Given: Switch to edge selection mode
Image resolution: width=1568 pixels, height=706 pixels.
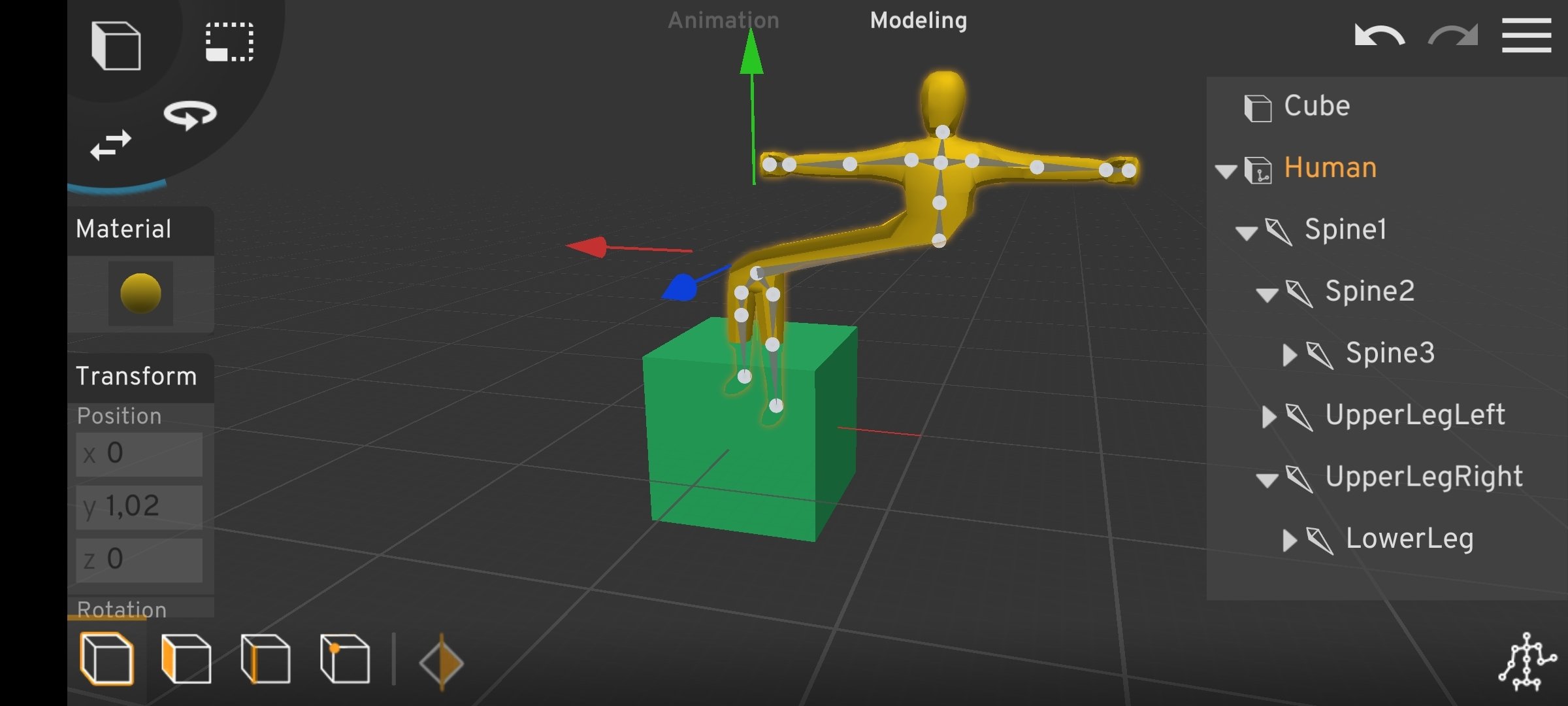Looking at the screenshot, I should [x=266, y=659].
